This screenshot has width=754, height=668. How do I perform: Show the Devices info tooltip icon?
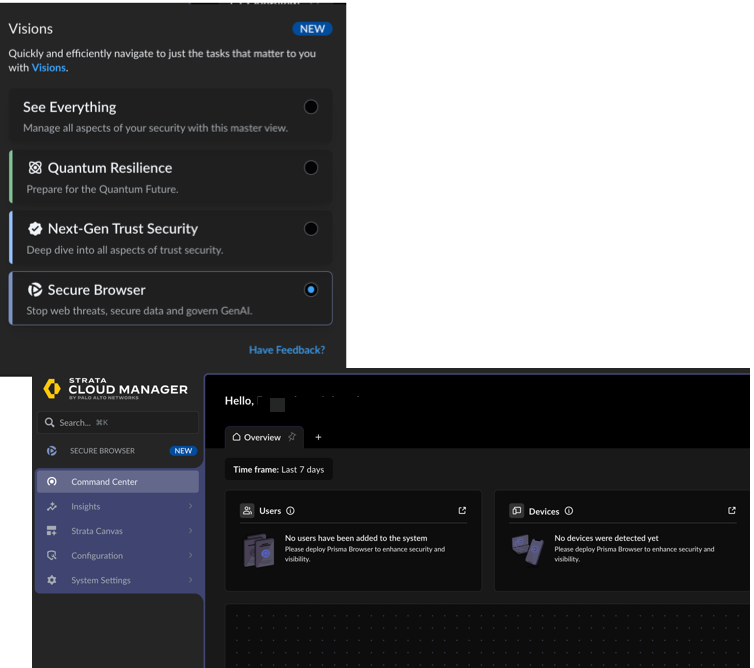coord(569,511)
